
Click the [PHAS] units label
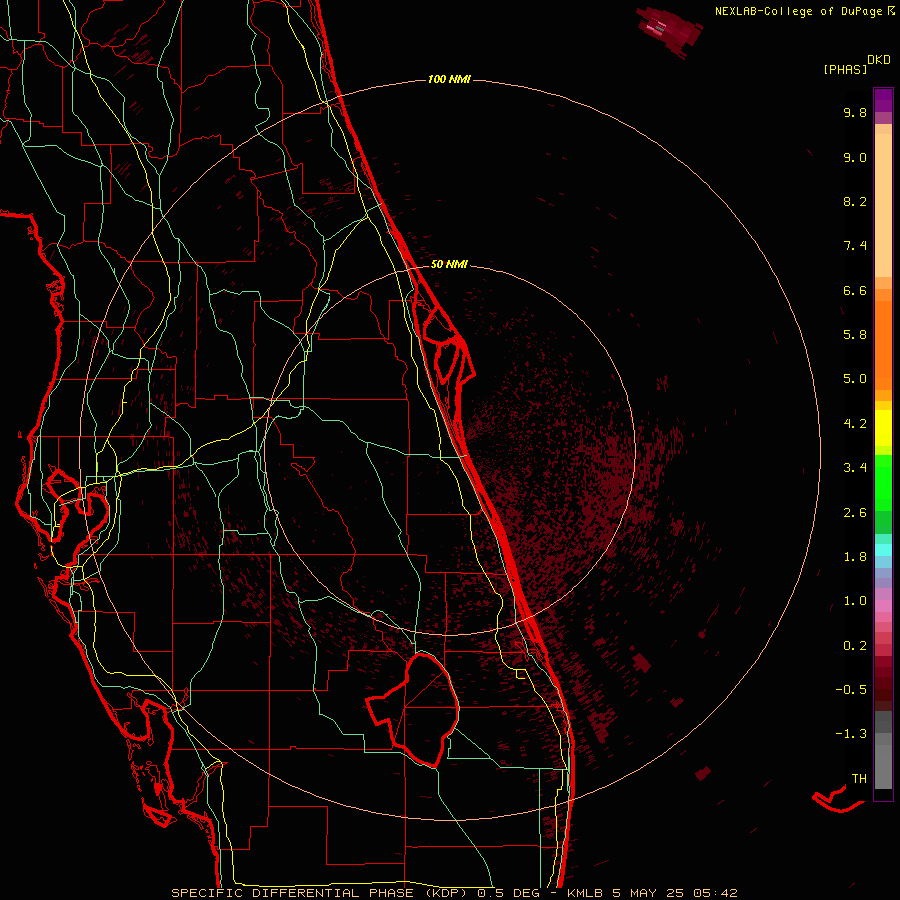(845, 70)
